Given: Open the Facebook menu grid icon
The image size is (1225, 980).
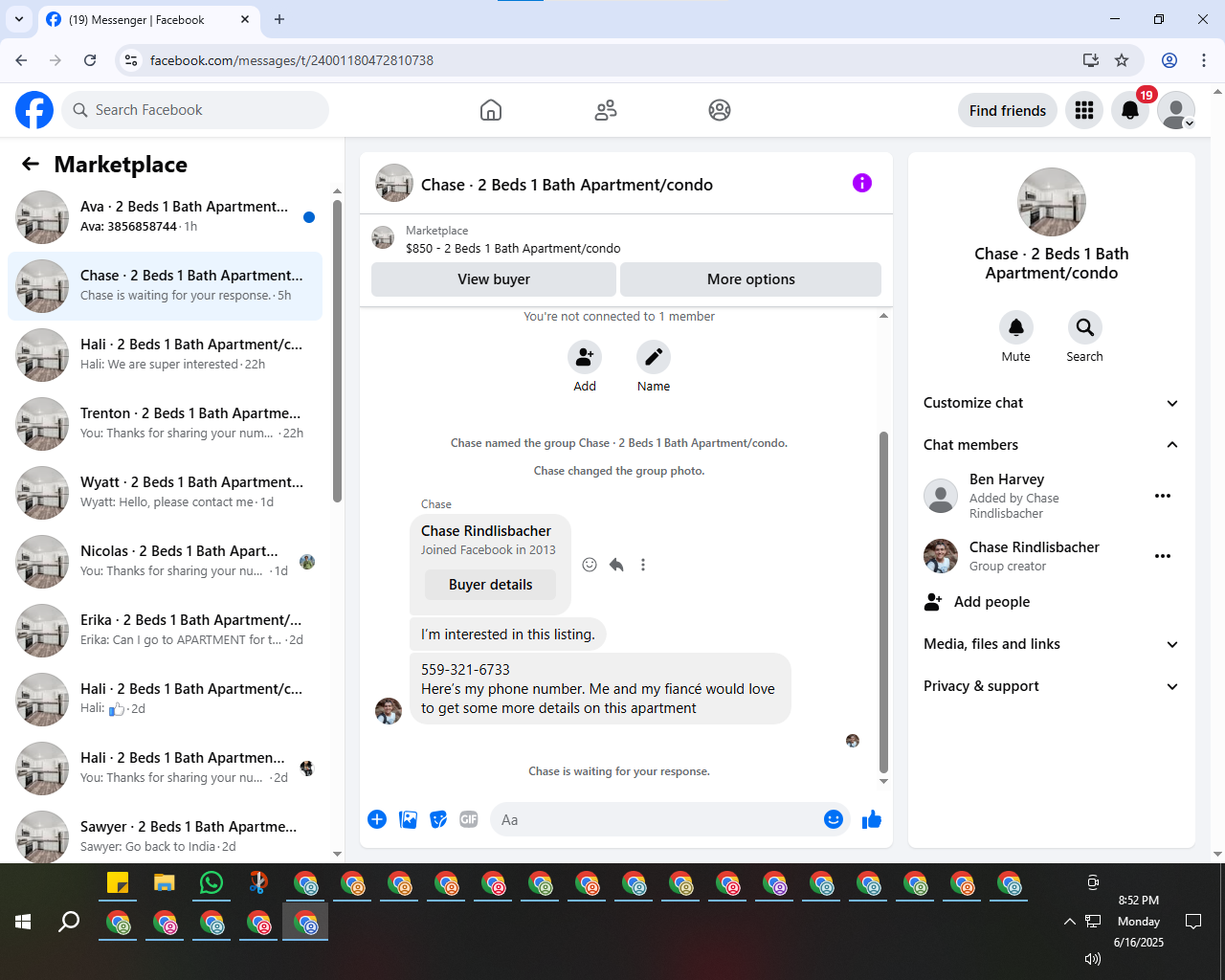Looking at the screenshot, I should (1084, 110).
